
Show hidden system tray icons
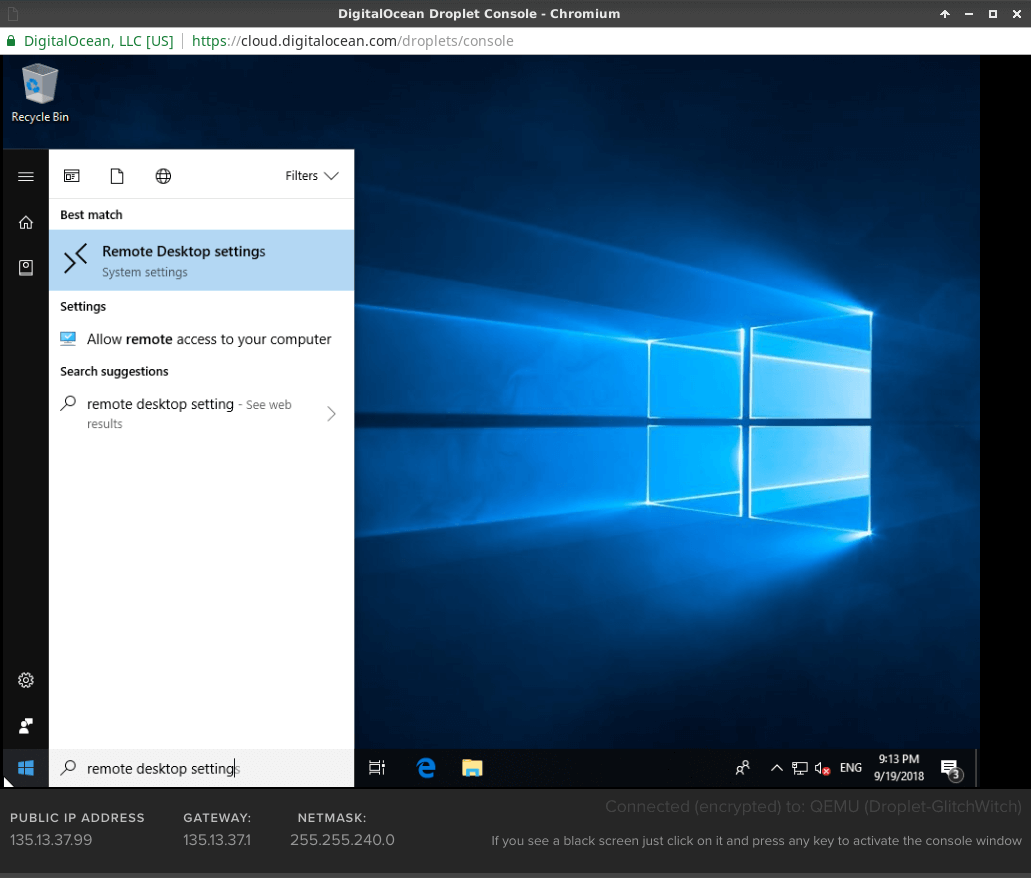pos(776,768)
